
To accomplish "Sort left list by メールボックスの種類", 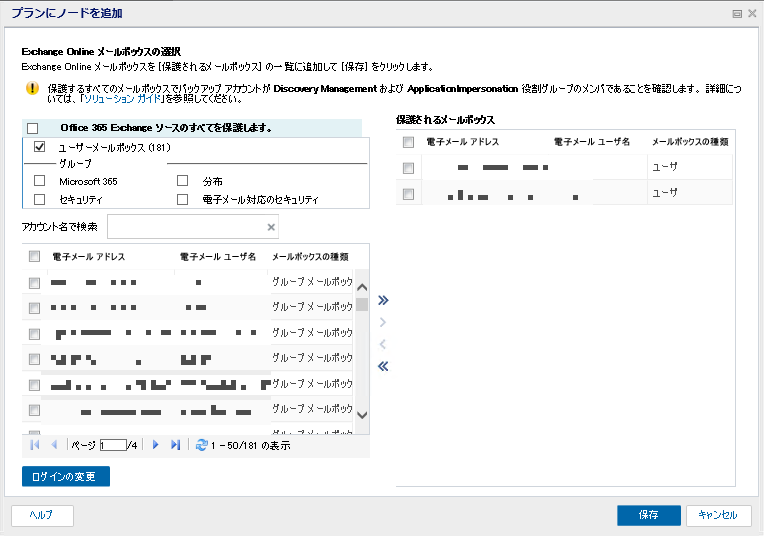I will pos(310,257).
